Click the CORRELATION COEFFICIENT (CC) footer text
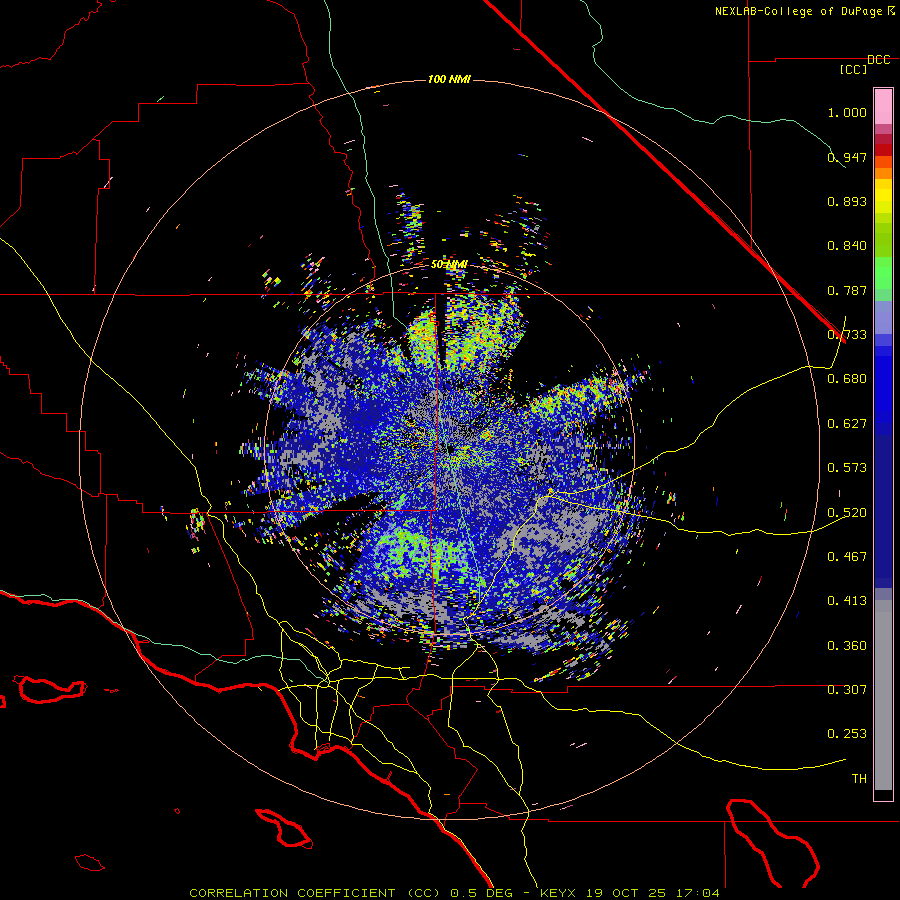Screen dimensions: 900x900 click(x=314, y=893)
